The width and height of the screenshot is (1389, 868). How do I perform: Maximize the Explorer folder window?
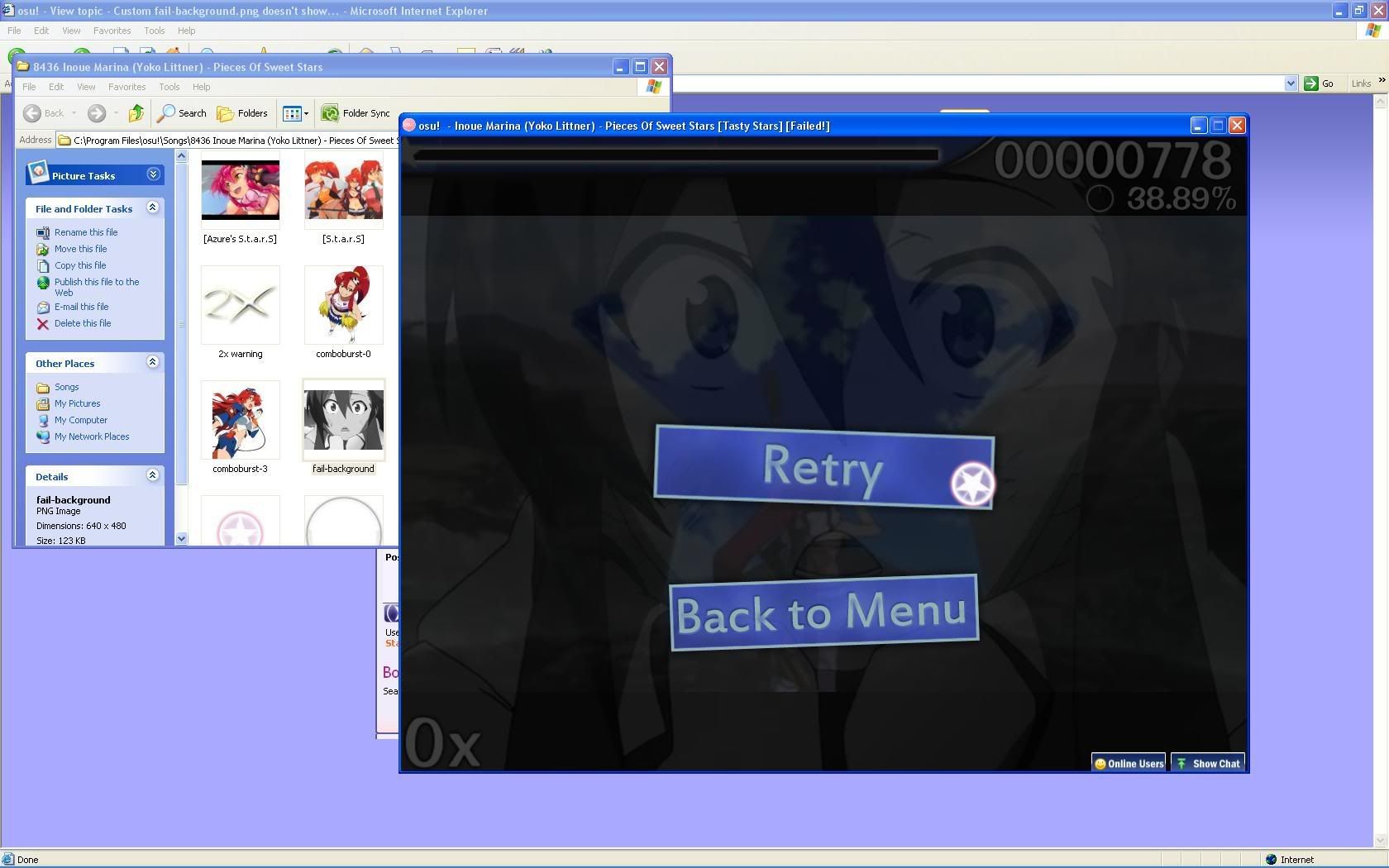(640, 67)
